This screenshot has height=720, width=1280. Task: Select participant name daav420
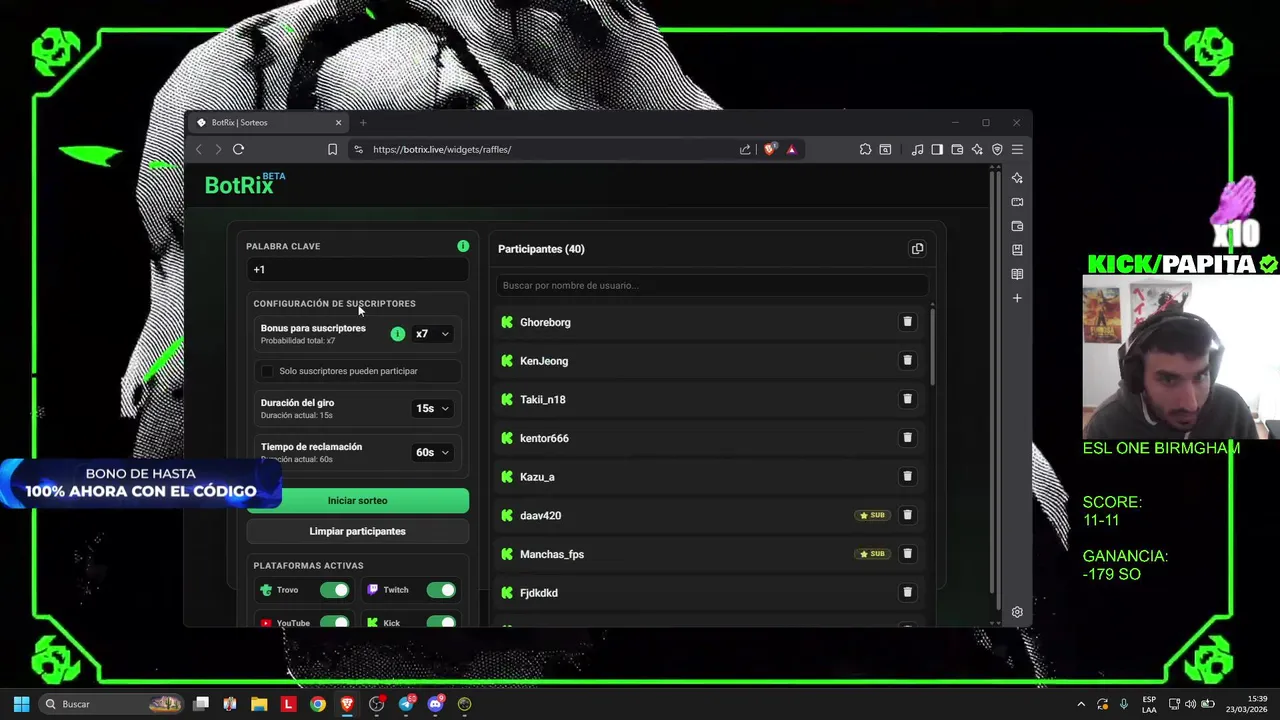point(540,515)
